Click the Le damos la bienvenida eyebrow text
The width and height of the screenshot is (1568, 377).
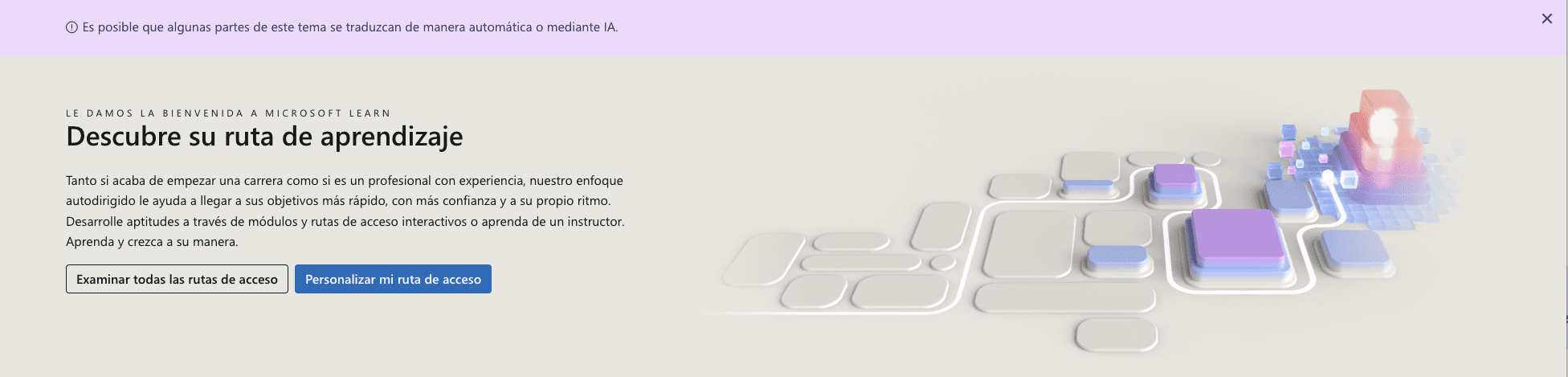point(228,113)
